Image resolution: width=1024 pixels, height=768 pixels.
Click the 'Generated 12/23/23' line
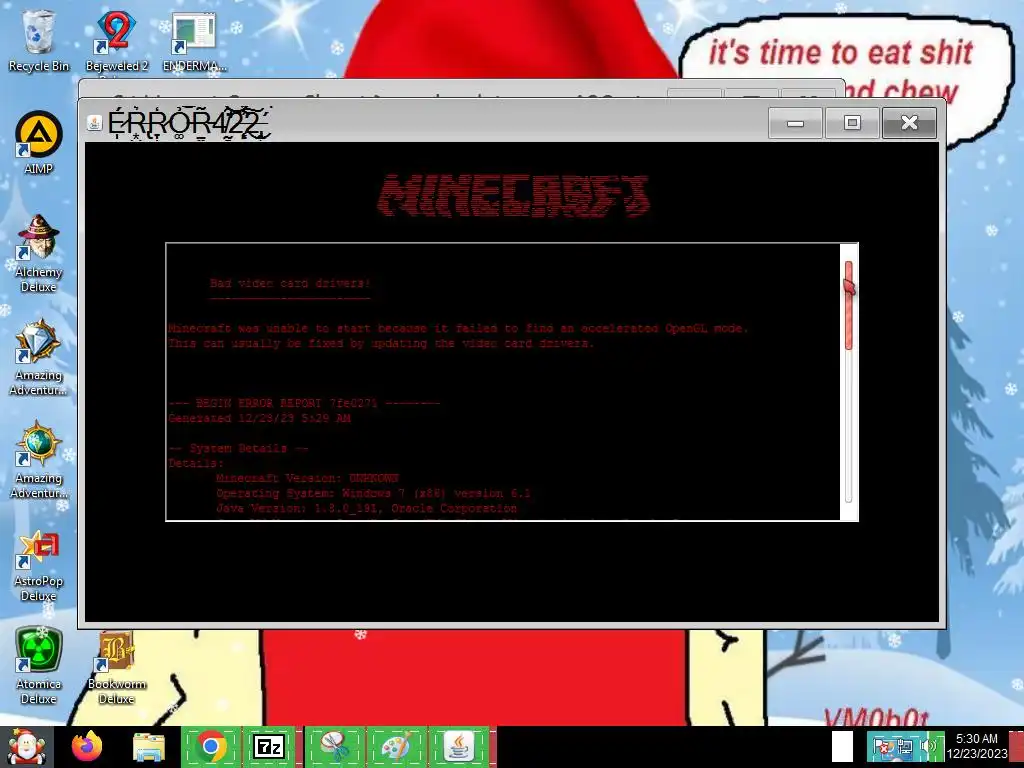259,418
